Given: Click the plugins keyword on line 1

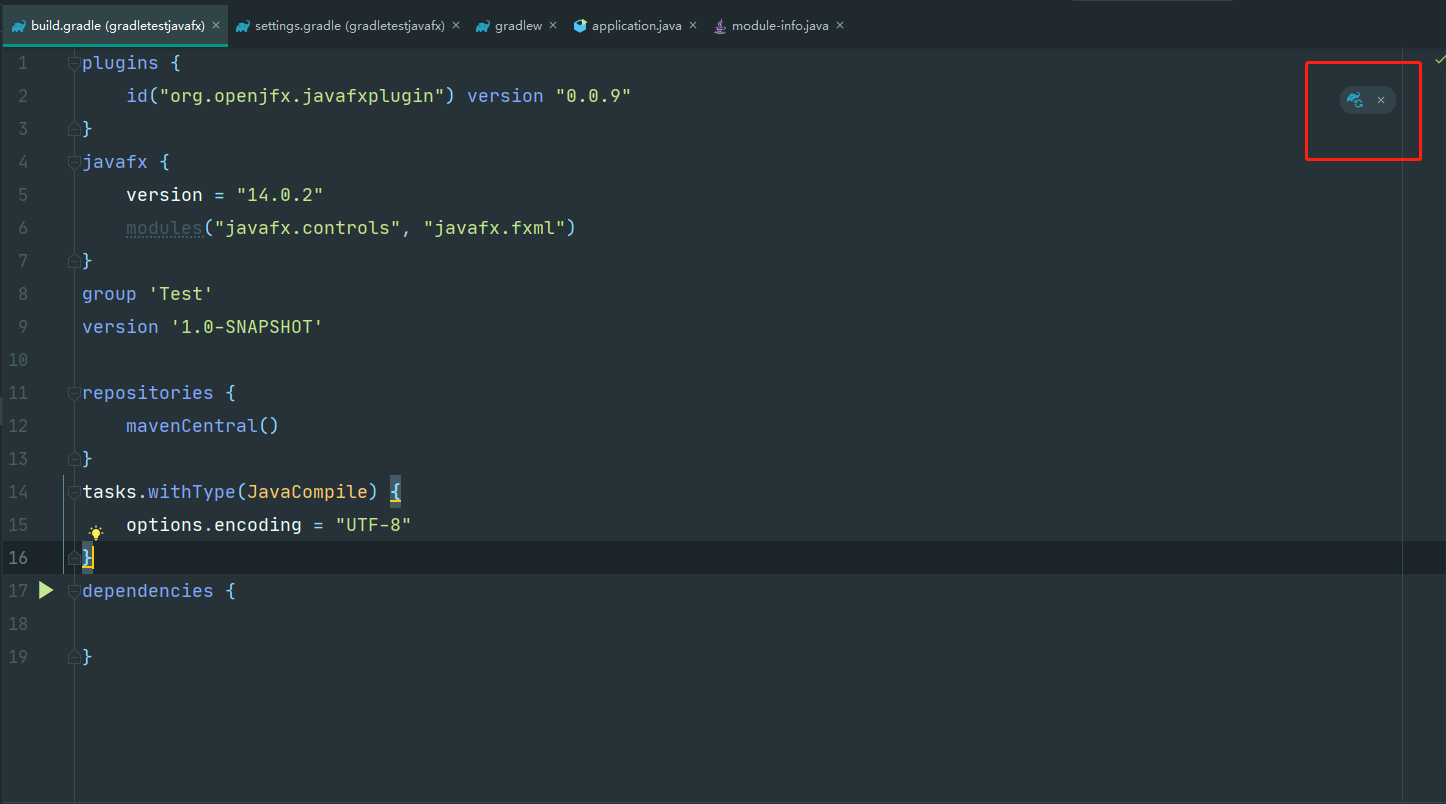Looking at the screenshot, I should pos(120,63).
